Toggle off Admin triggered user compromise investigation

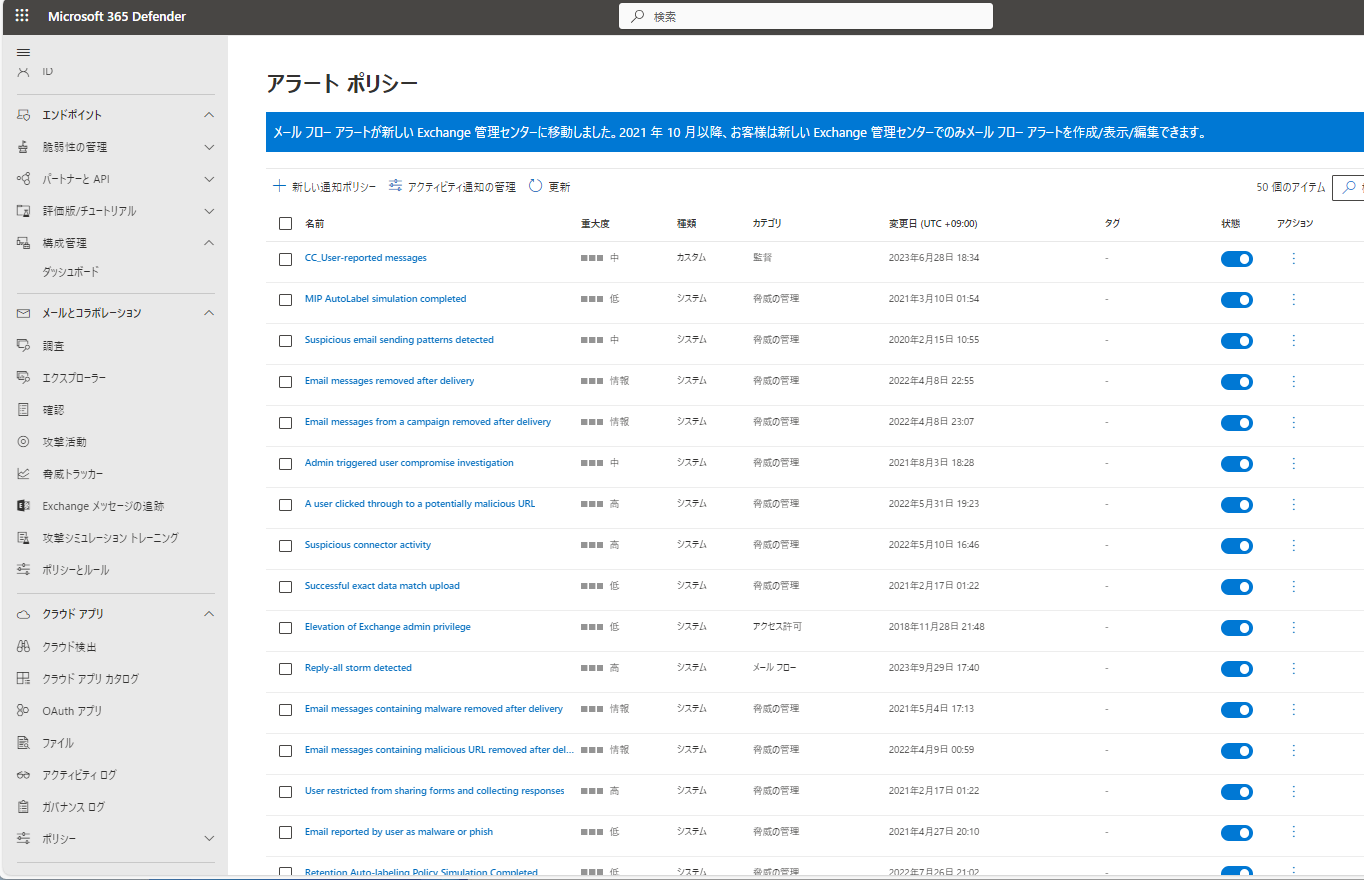click(1237, 464)
